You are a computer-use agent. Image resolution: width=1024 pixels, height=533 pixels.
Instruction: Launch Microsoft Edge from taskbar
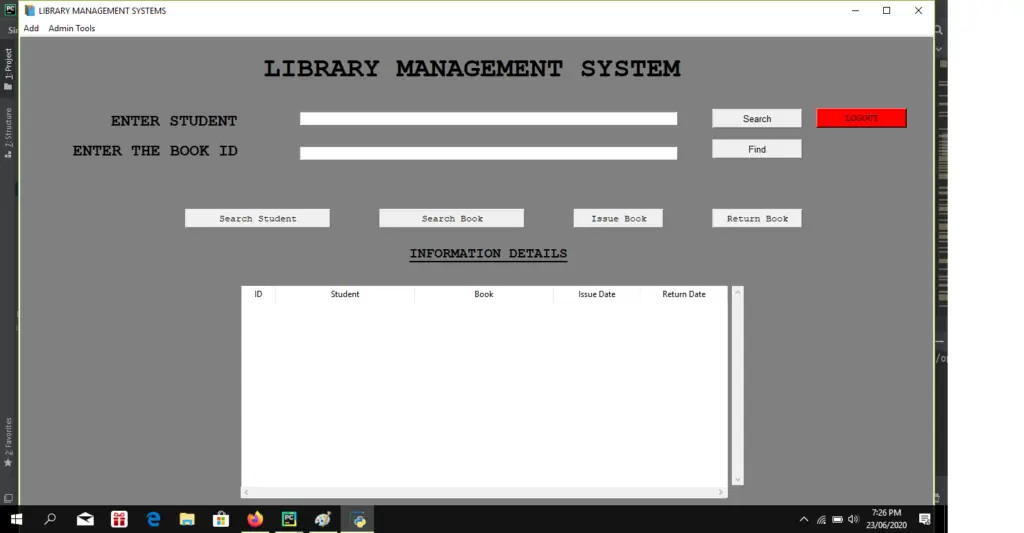click(x=153, y=519)
